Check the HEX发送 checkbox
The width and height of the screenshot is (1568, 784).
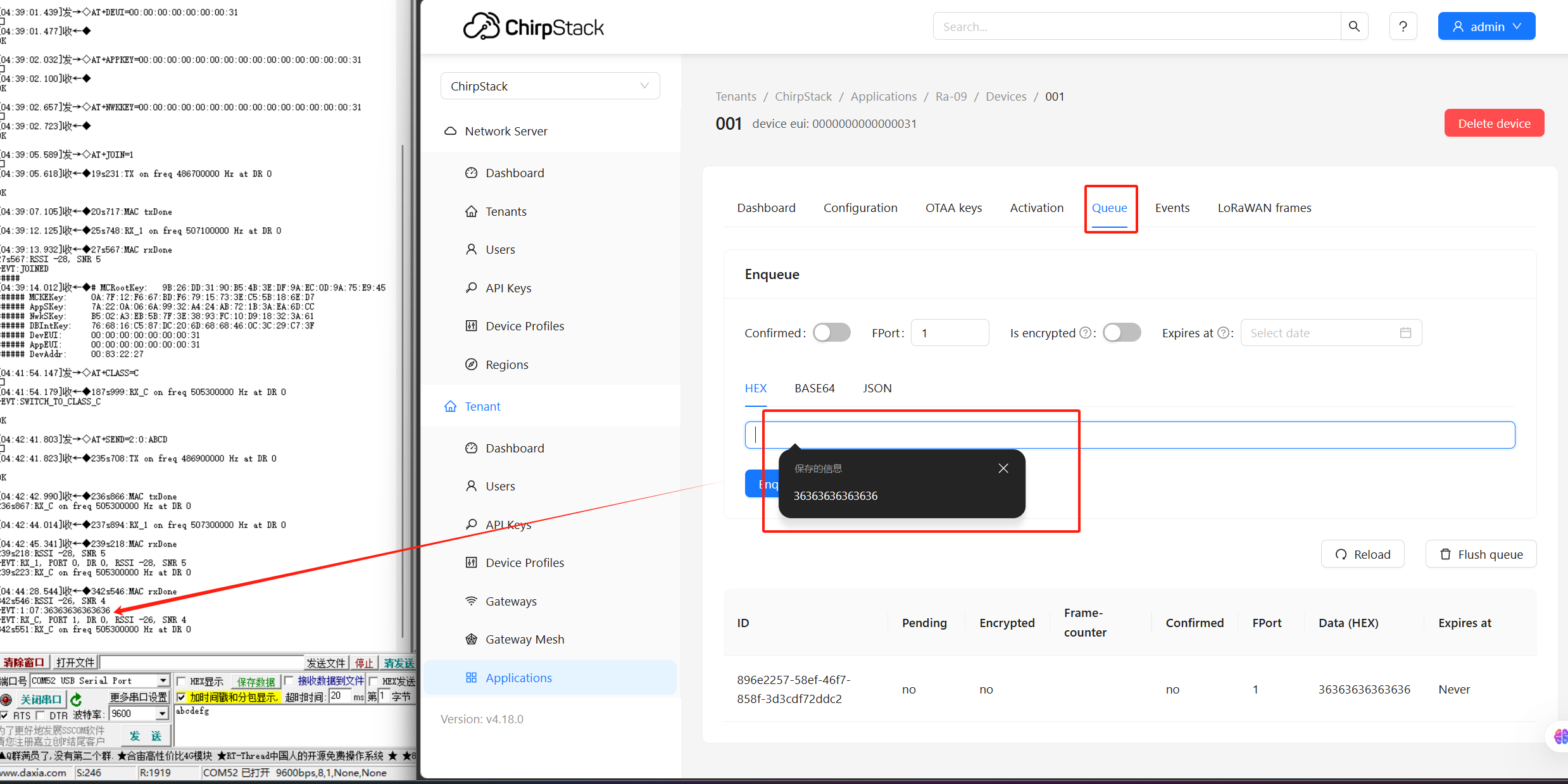tap(373, 681)
